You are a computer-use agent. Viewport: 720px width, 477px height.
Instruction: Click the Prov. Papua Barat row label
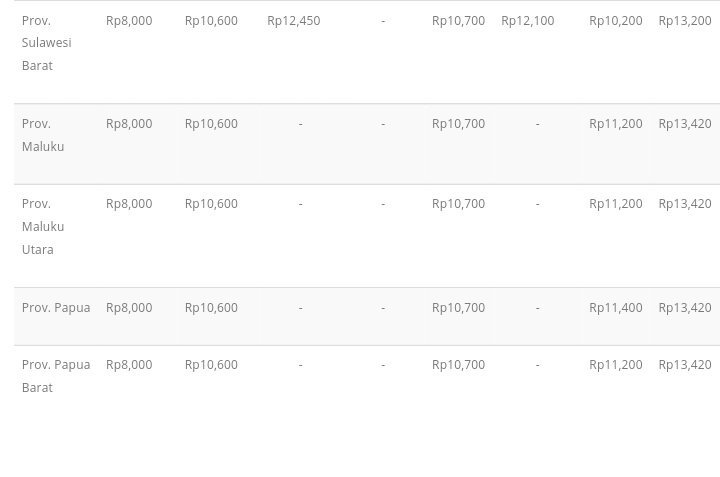coord(56,376)
